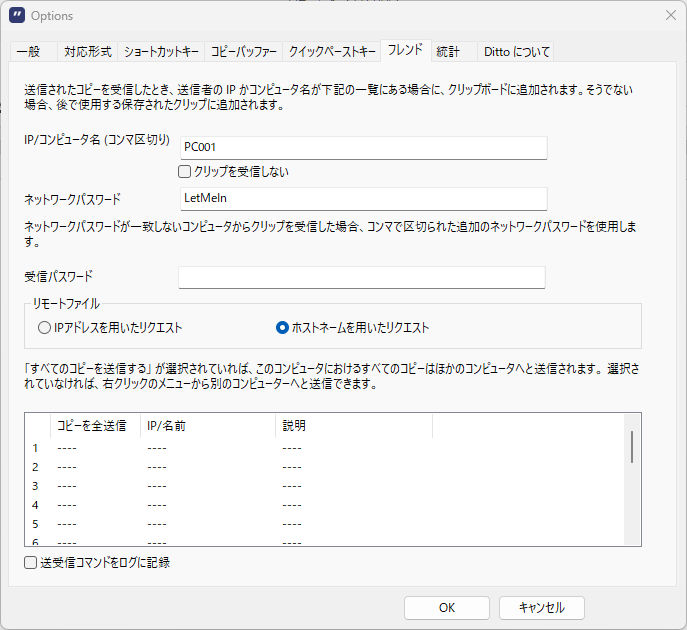Open the 対応形式 tab
Screen dimensions: 687x630
[x=88, y=52]
